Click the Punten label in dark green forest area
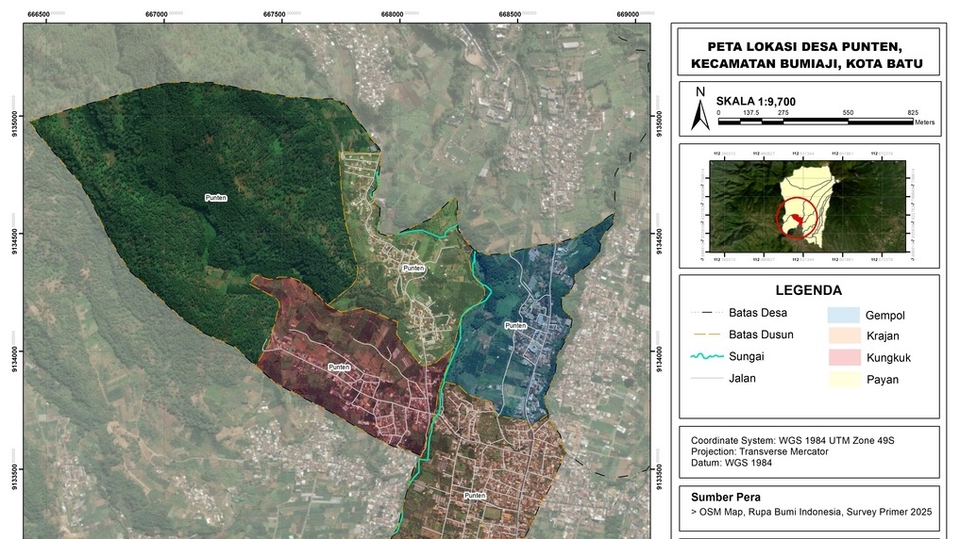The height and width of the screenshot is (539, 960). (215, 198)
